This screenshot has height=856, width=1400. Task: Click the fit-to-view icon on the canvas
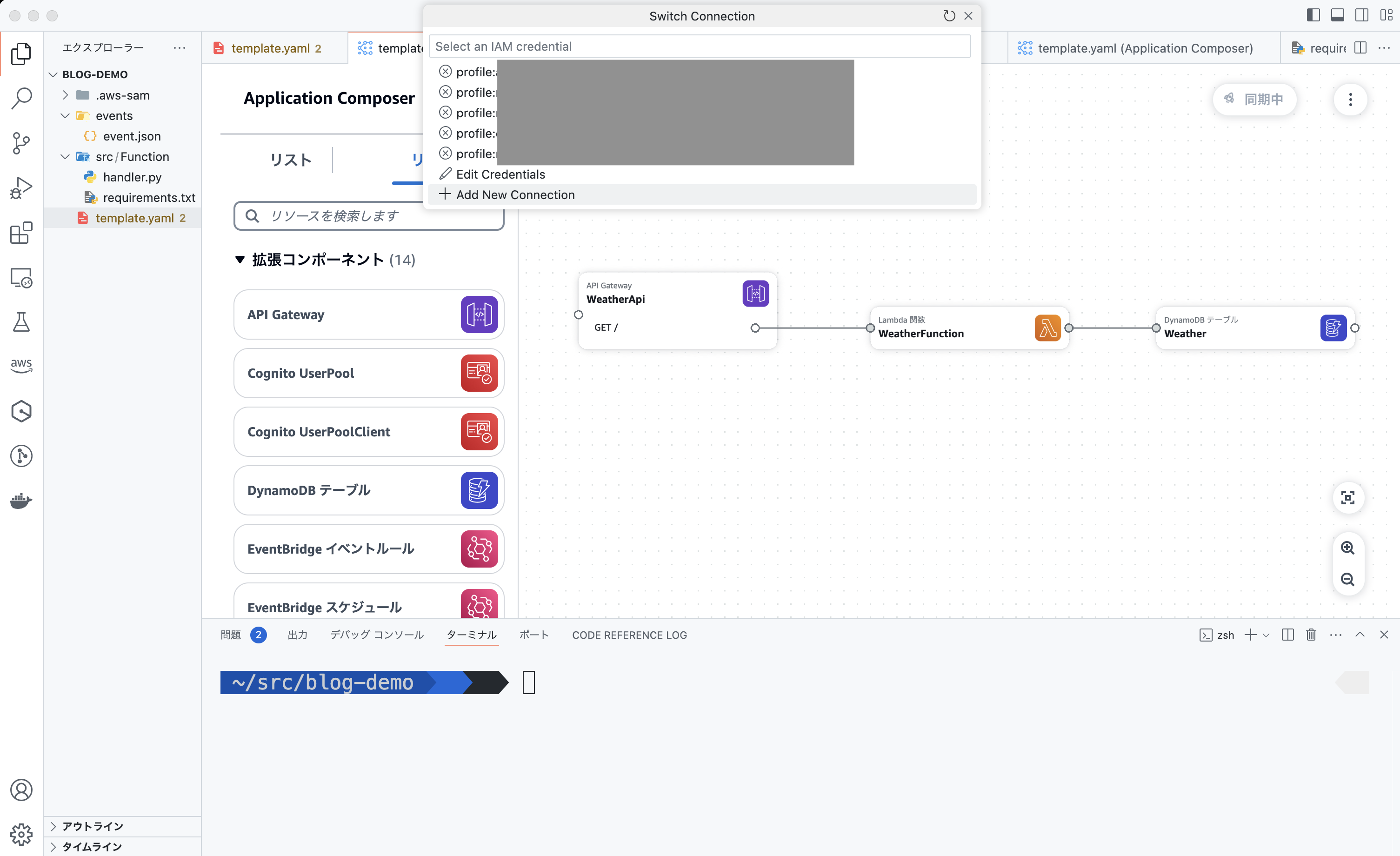[1348, 498]
